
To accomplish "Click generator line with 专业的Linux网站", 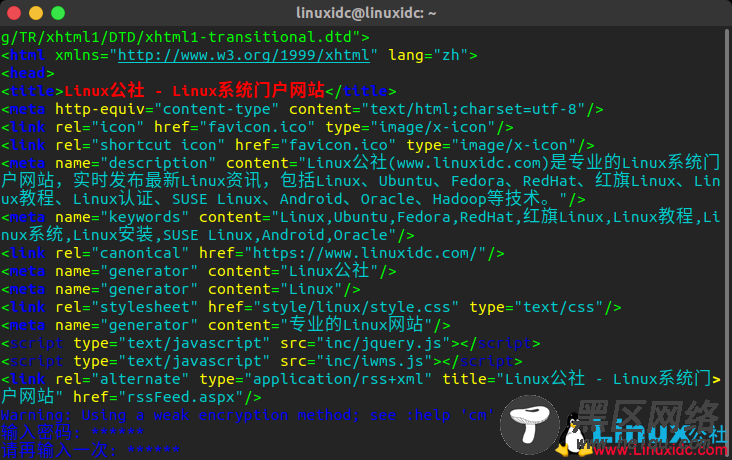I will pyautogui.click(x=225, y=326).
